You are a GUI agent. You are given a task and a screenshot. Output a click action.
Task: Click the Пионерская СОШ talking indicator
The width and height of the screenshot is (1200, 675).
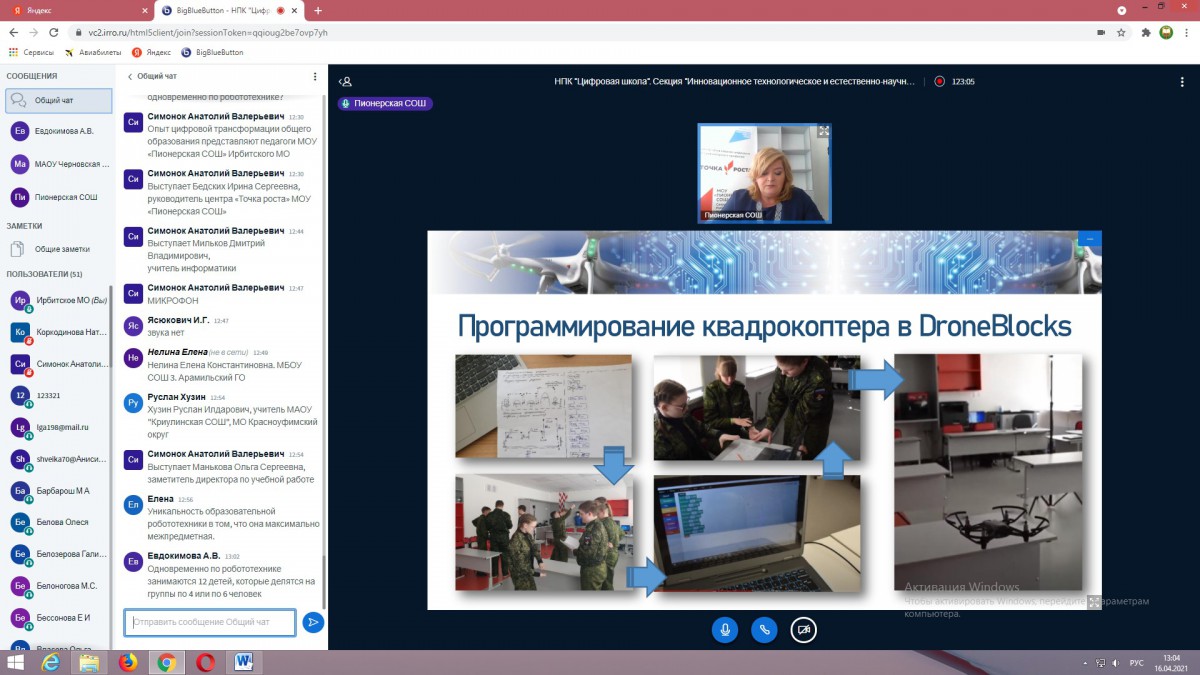coord(385,103)
